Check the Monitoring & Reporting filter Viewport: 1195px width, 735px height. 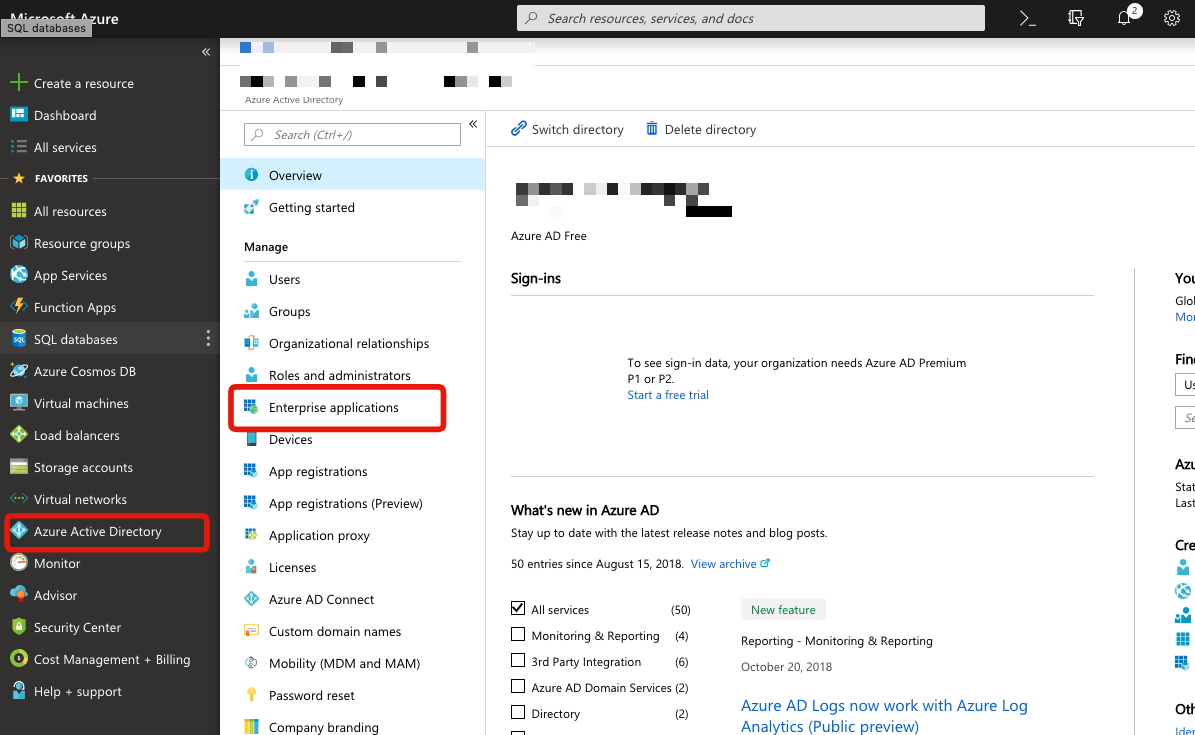point(518,636)
